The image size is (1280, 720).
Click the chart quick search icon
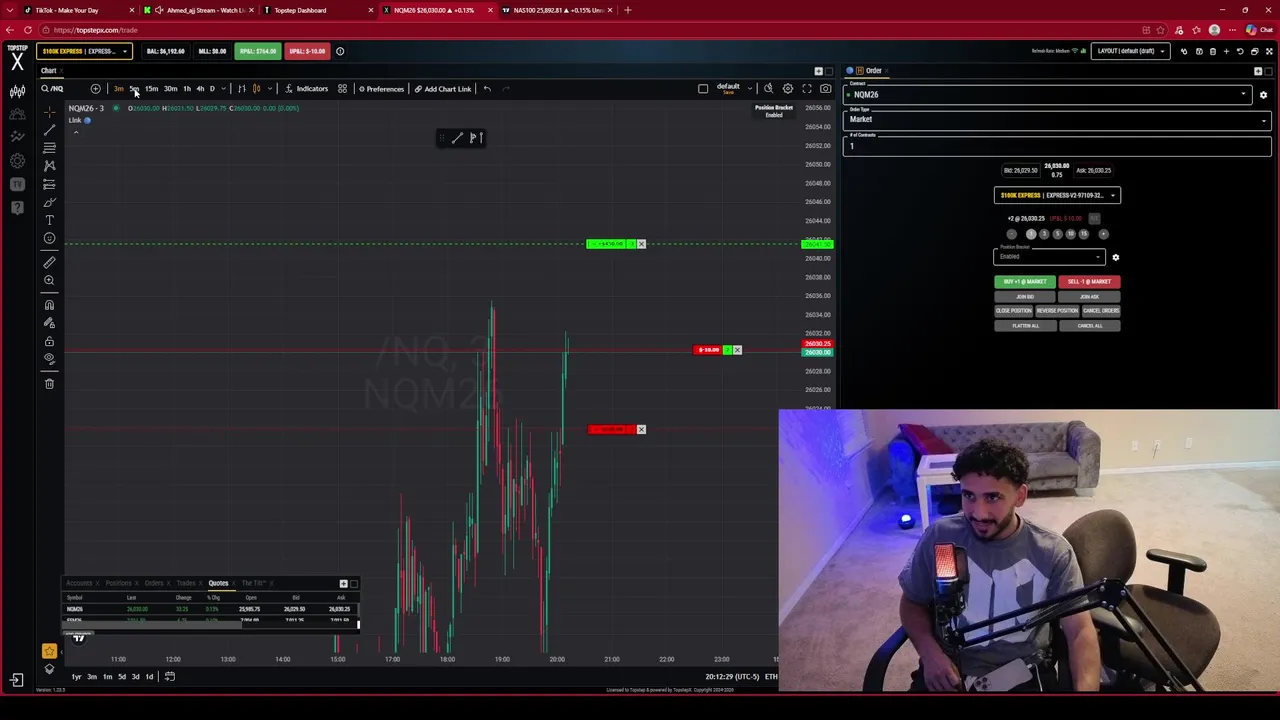pyautogui.click(x=768, y=89)
